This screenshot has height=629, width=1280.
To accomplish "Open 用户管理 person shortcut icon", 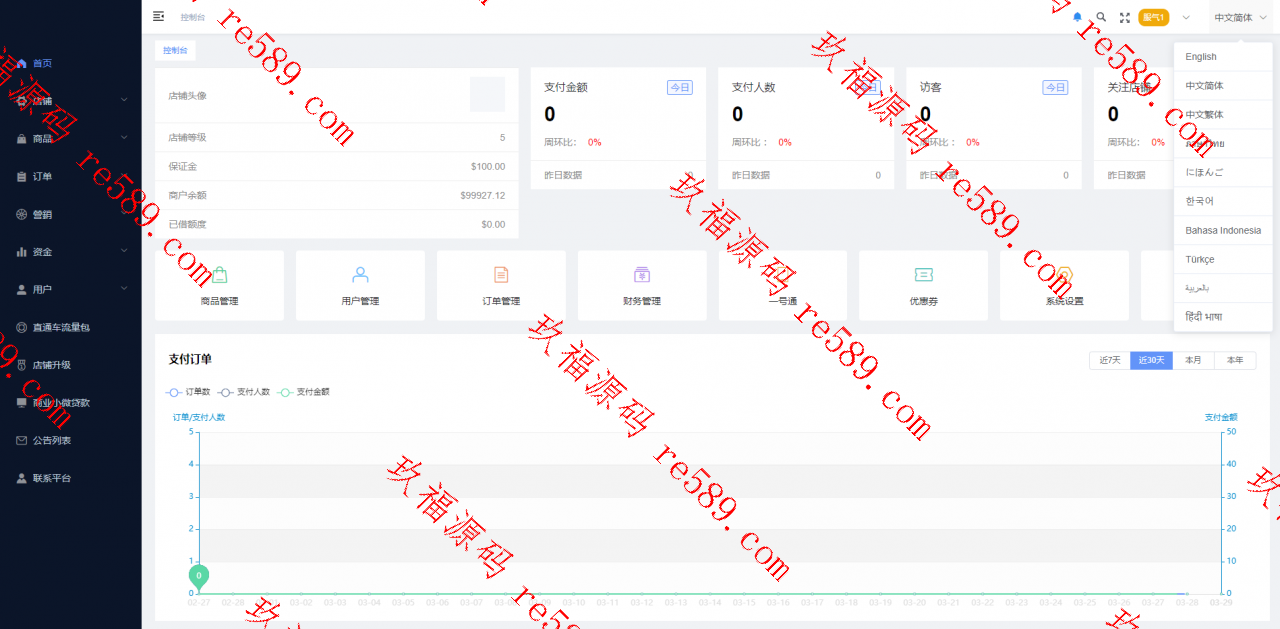I will pyautogui.click(x=360, y=275).
